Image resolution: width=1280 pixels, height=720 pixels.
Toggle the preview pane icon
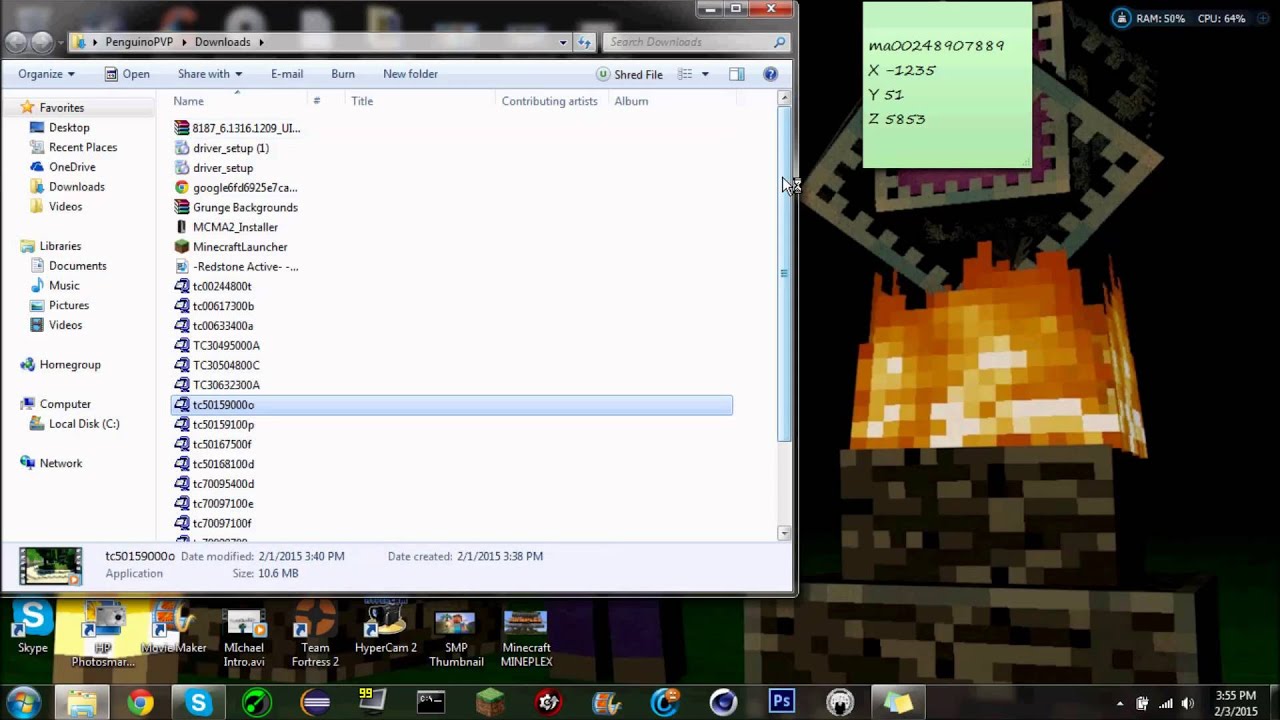(x=737, y=74)
